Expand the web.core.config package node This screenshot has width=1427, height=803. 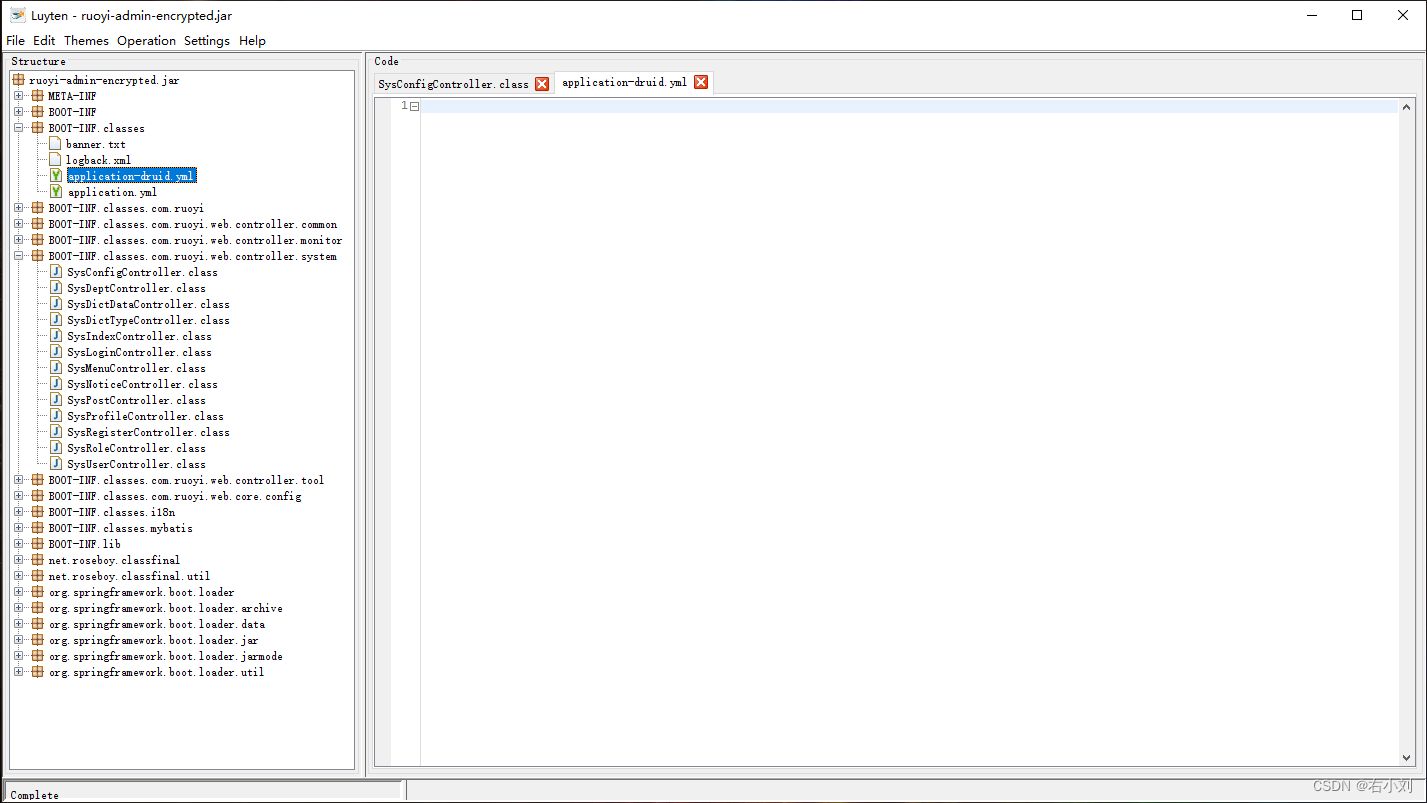(x=18, y=496)
